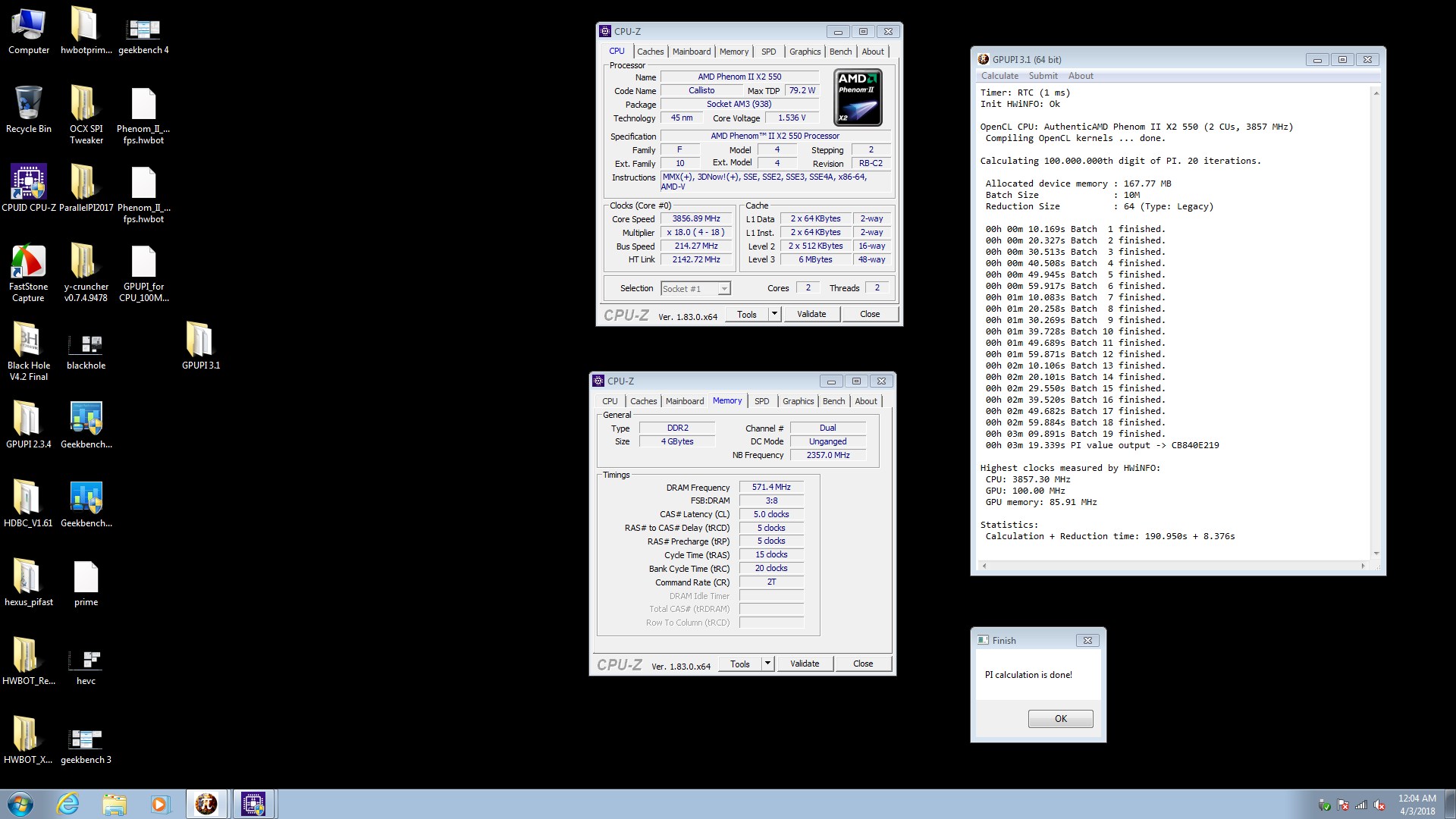
Task: Open Graphics tab in top CPU-Z window
Action: (805, 52)
